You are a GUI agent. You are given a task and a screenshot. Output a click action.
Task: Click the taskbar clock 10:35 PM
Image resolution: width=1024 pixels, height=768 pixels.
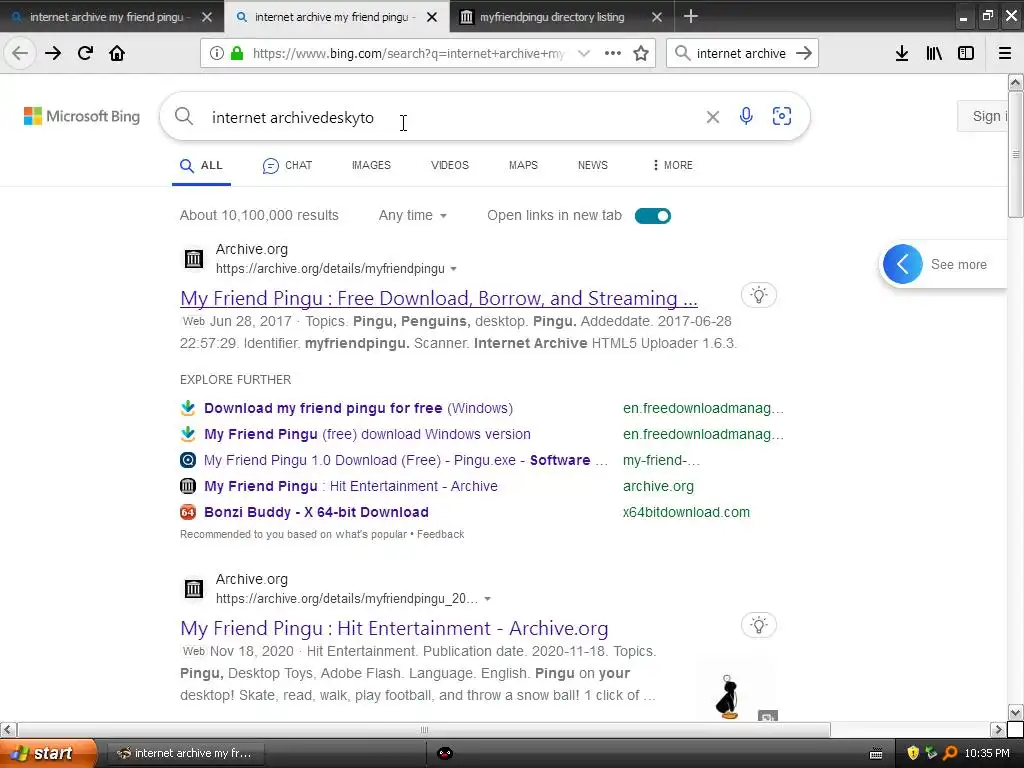(987, 753)
